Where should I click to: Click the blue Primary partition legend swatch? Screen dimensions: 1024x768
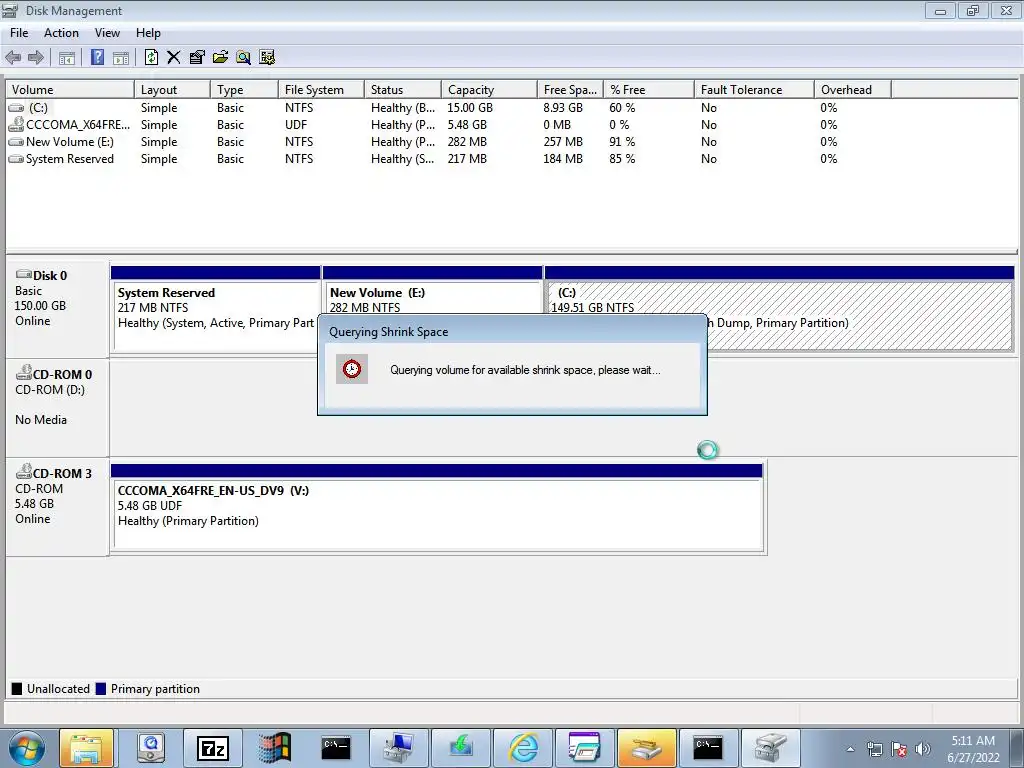coord(101,688)
